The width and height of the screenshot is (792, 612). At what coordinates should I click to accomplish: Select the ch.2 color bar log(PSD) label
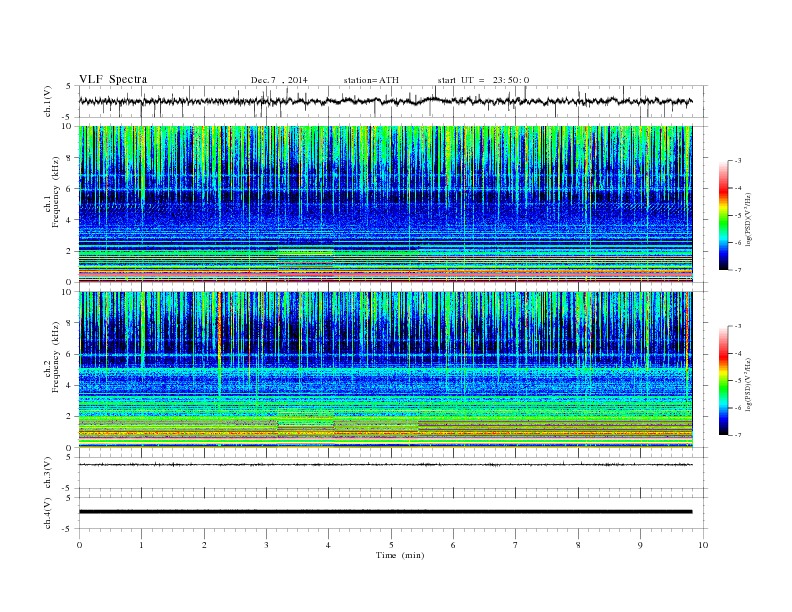pos(748,384)
